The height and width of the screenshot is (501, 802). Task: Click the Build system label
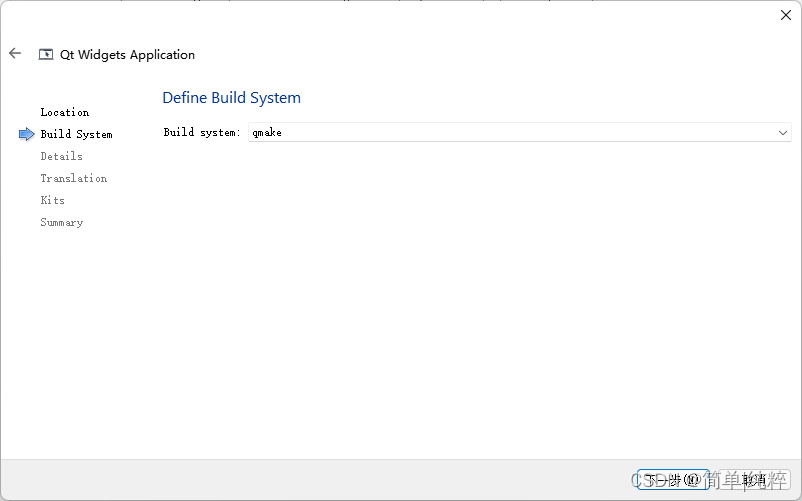[202, 132]
